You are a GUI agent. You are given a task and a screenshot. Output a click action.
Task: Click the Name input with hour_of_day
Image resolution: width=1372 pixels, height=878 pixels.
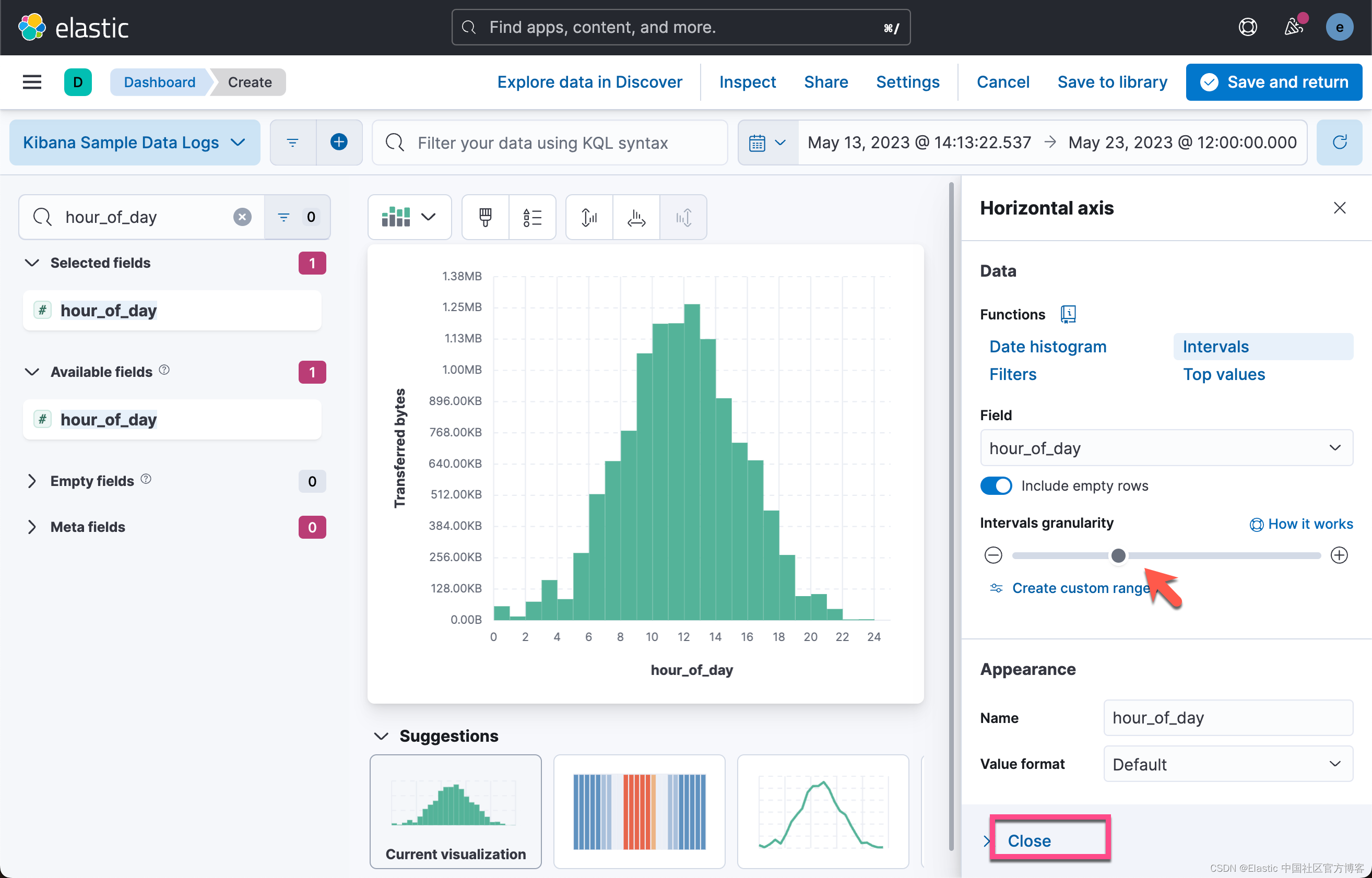[x=1228, y=717]
